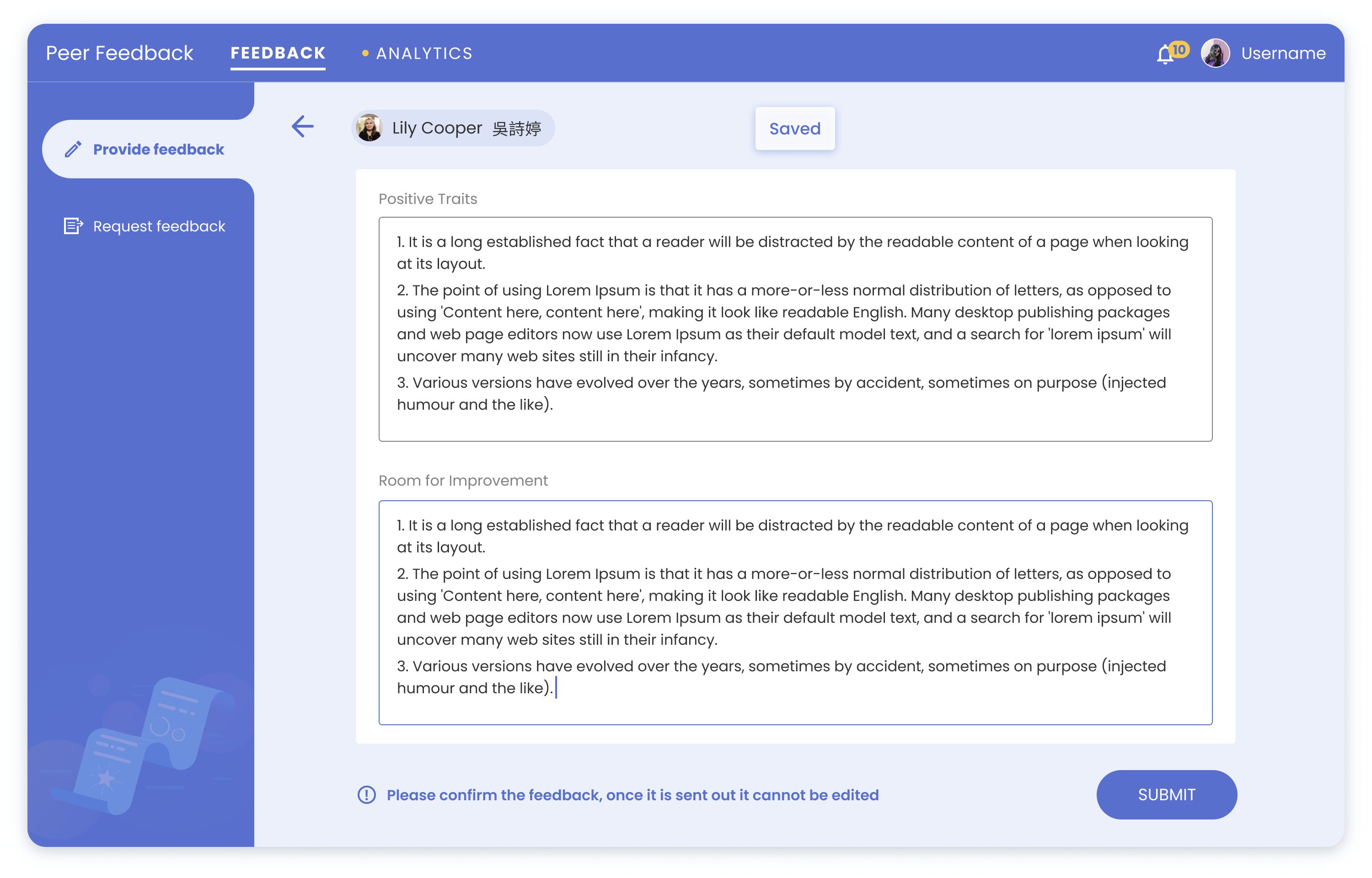Open the notifications bell icon
Viewport: 1372px width, 878px height.
[x=1164, y=55]
